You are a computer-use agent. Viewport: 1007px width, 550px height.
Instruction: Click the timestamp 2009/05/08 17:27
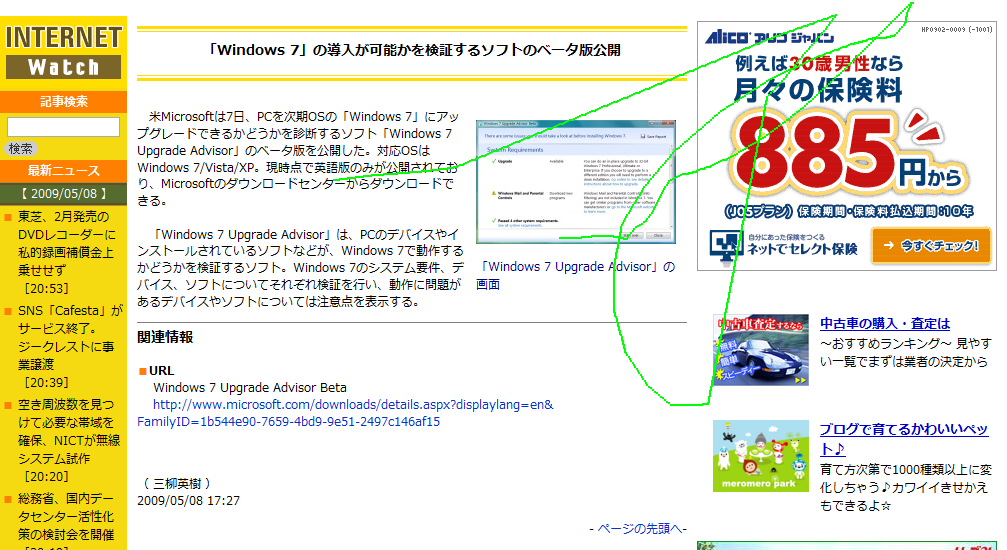click(188, 501)
